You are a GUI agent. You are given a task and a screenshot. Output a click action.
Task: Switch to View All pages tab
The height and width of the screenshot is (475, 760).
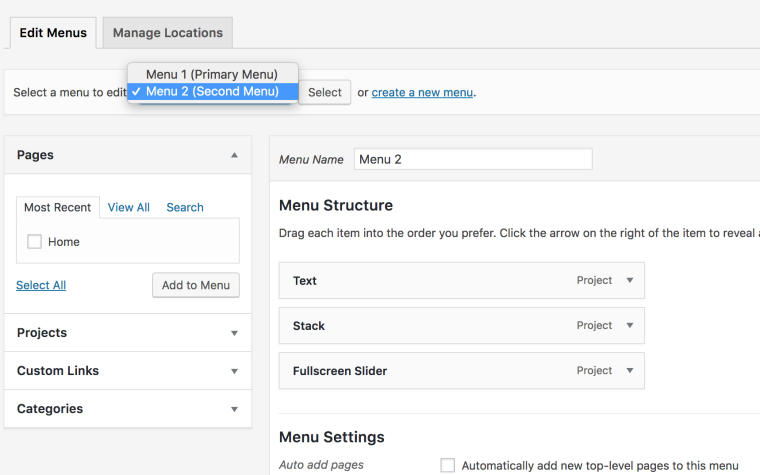[x=129, y=208]
